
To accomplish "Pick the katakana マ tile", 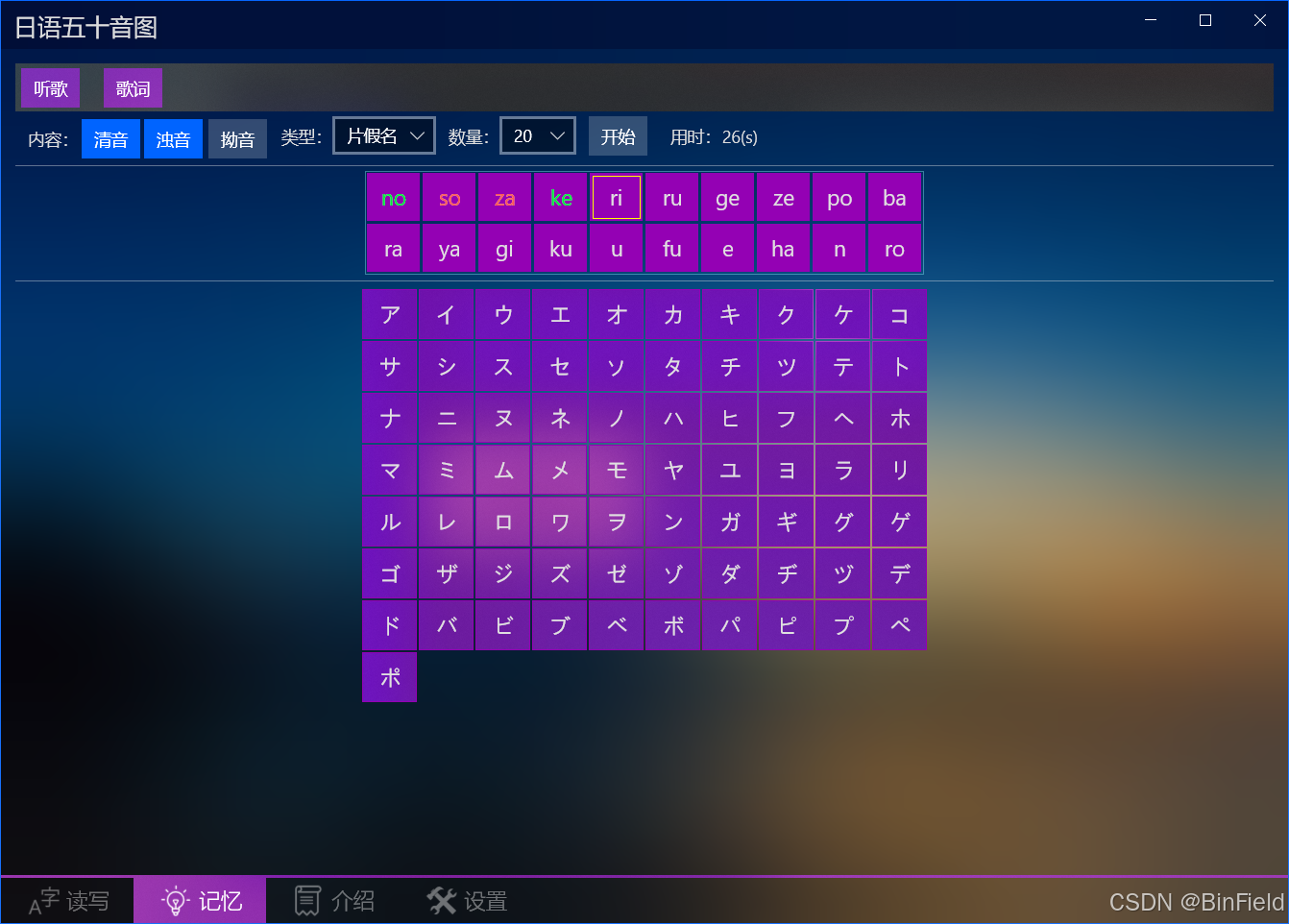I will (390, 470).
